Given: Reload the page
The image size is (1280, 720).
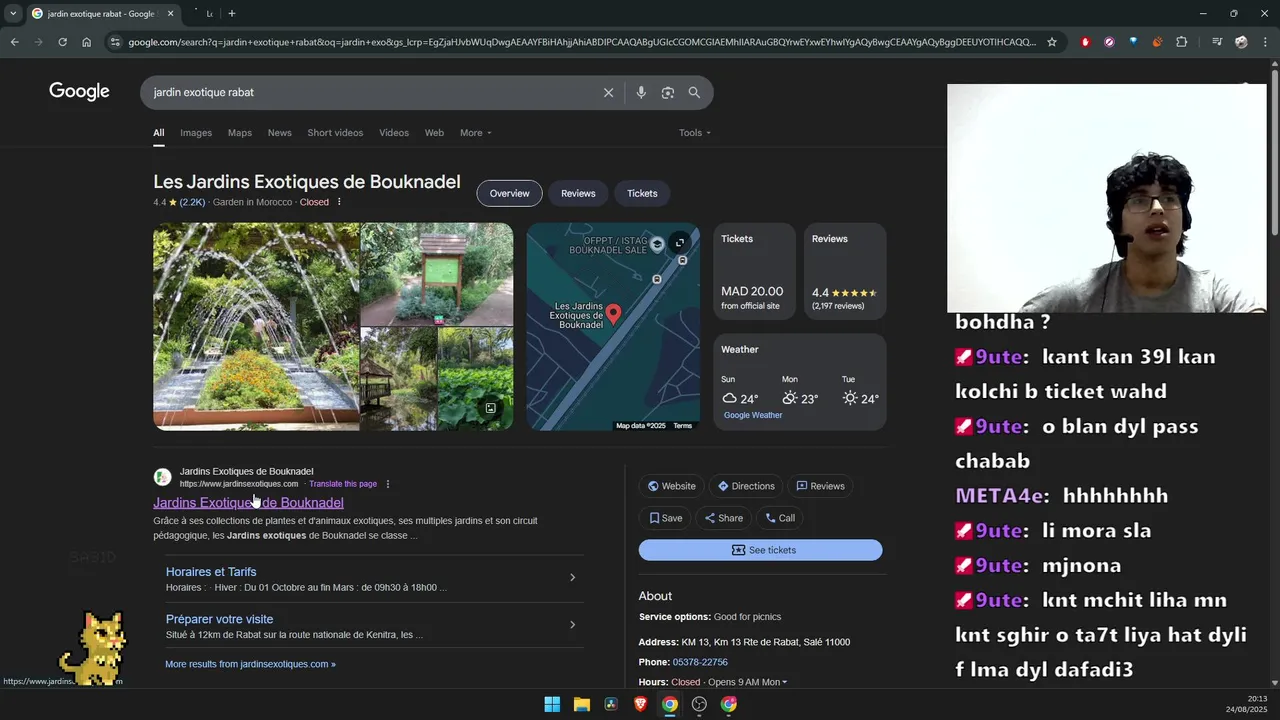Looking at the screenshot, I should pos(62,42).
